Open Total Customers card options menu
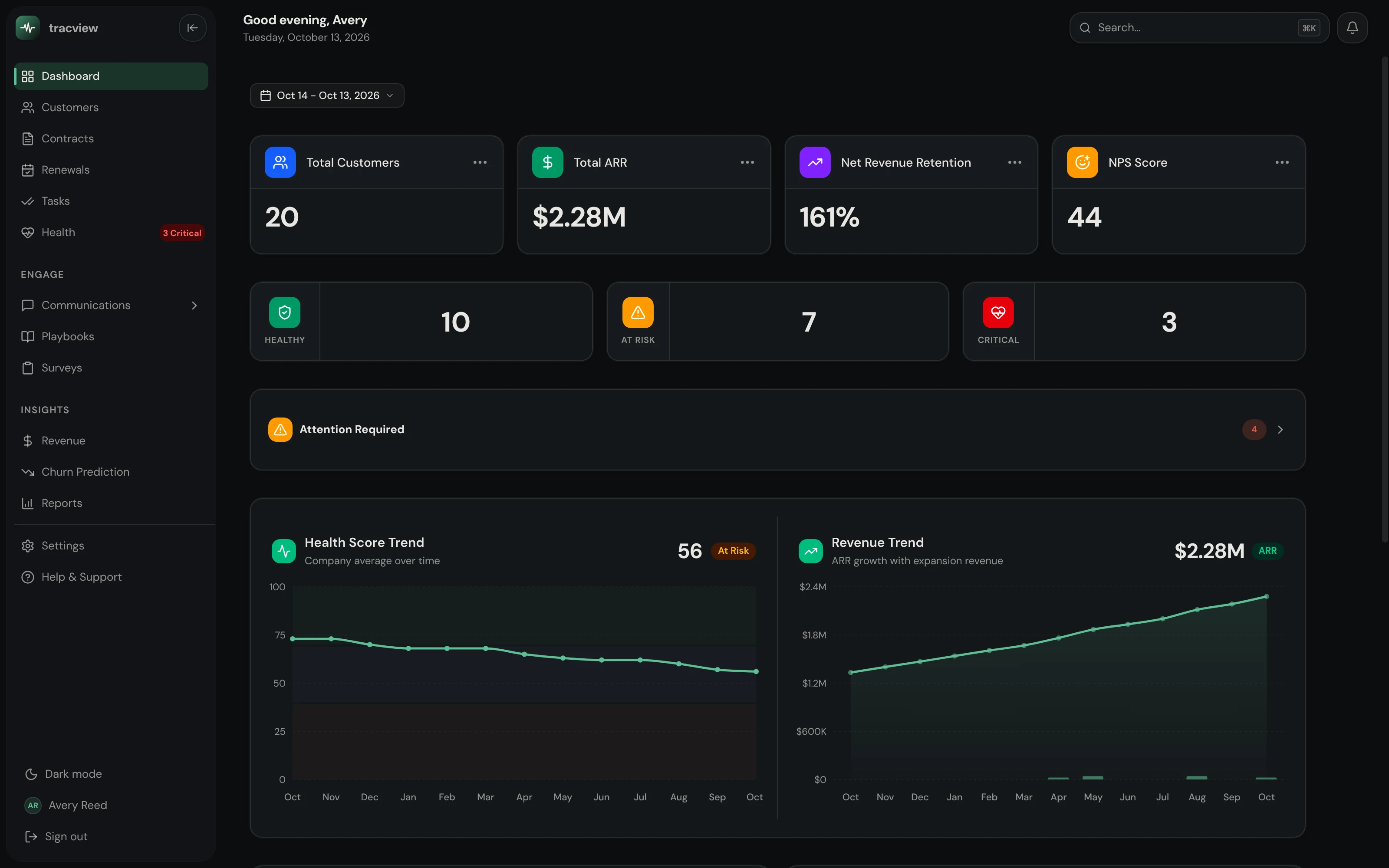This screenshot has width=1389, height=868. 480,162
